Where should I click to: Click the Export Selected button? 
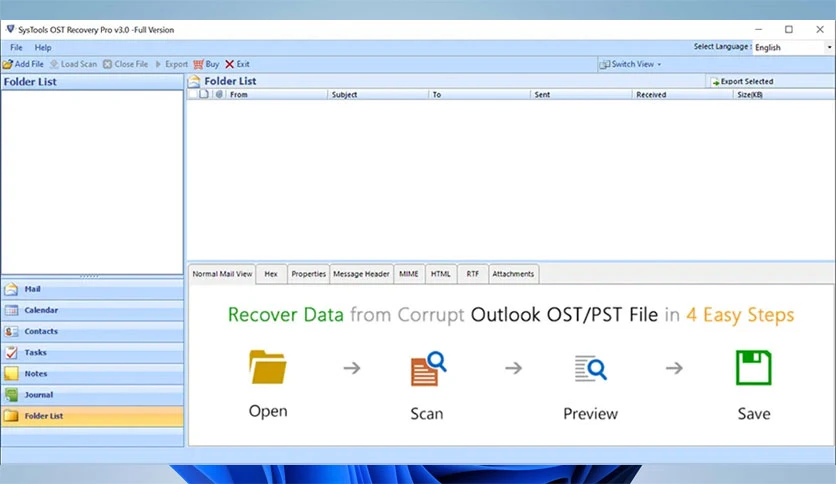point(742,82)
